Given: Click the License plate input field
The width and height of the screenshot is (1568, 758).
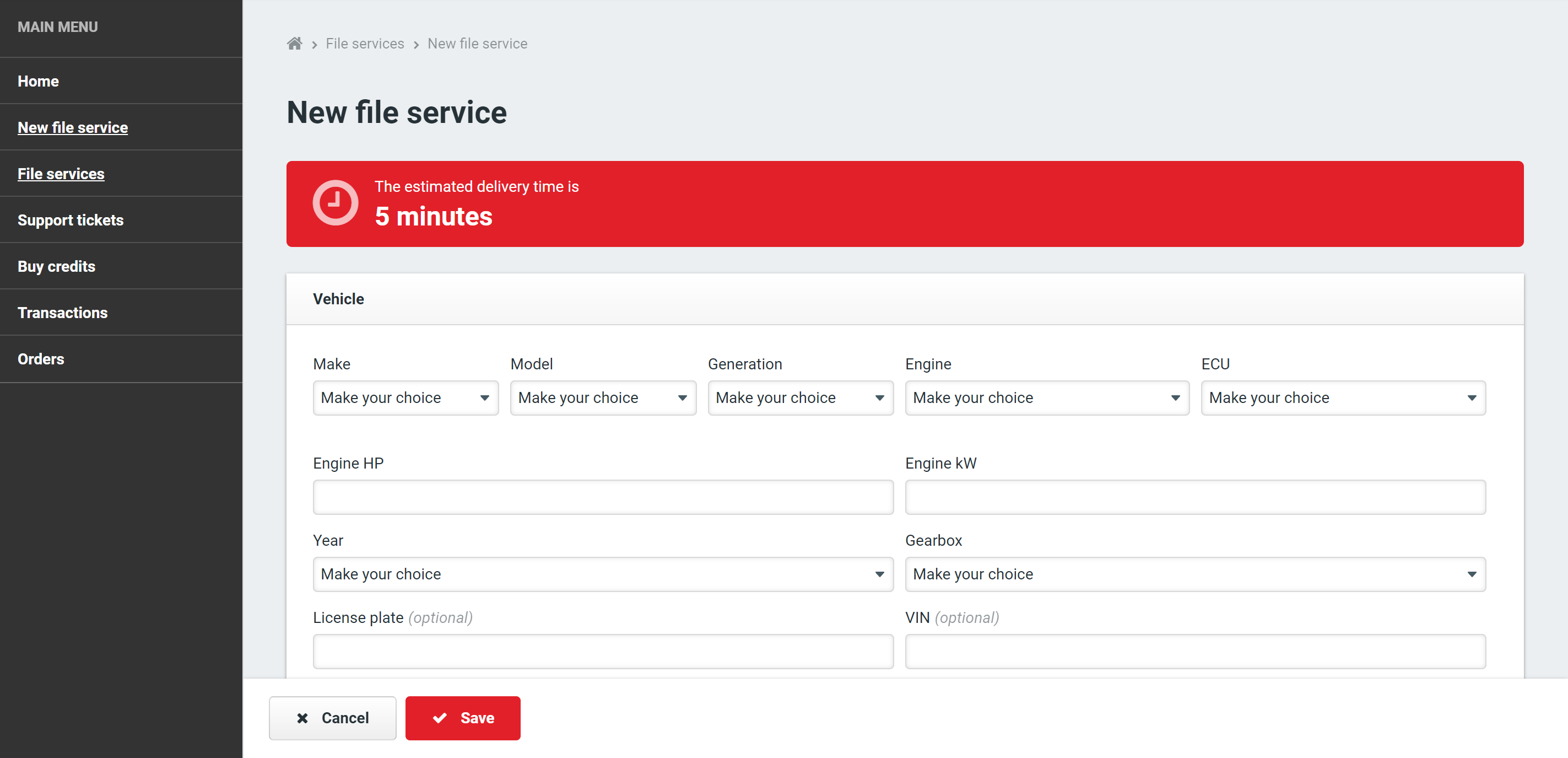Looking at the screenshot, I should click(603, 651).
